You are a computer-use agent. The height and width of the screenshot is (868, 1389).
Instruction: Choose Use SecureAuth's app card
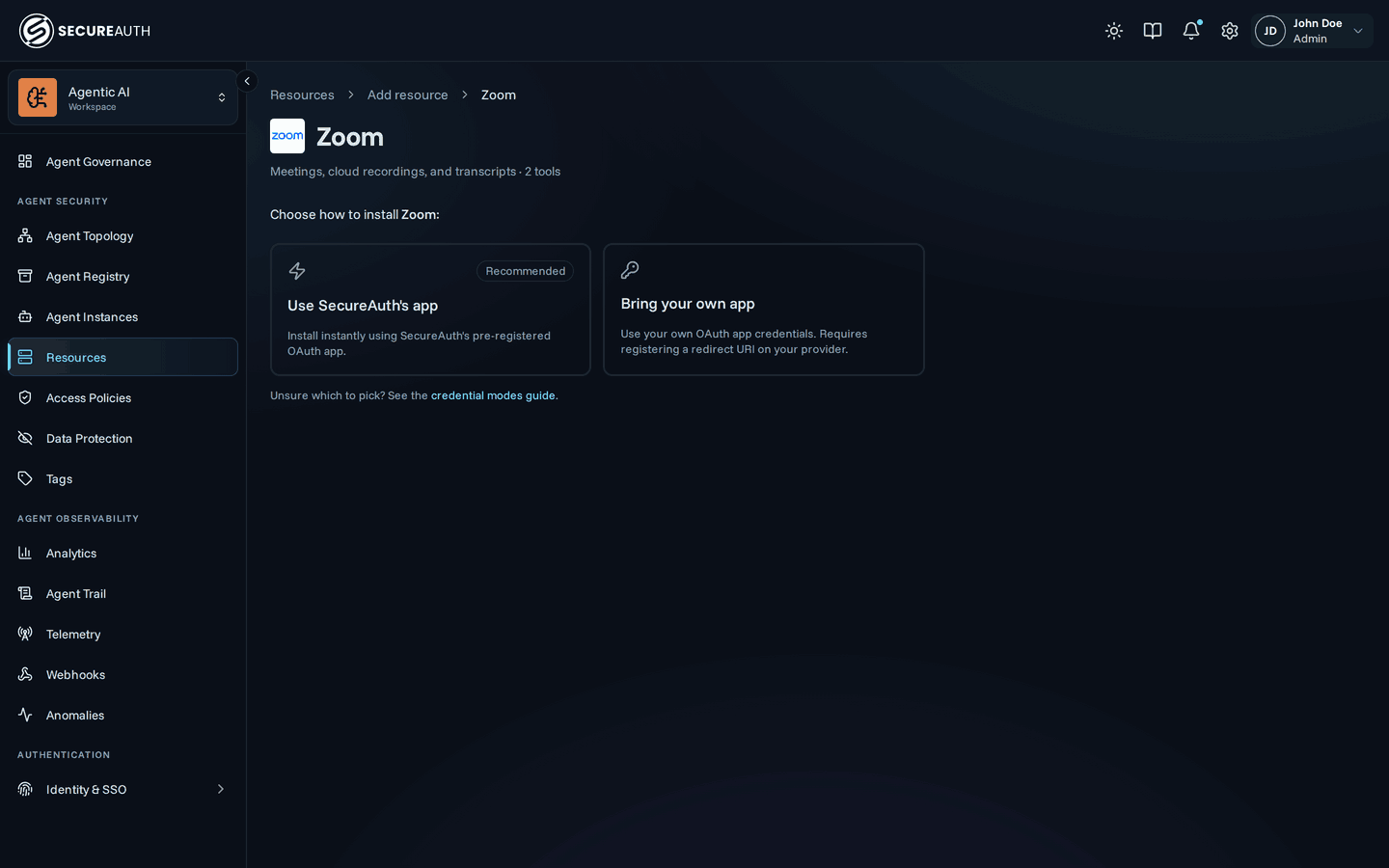click(x=430, y=310)
